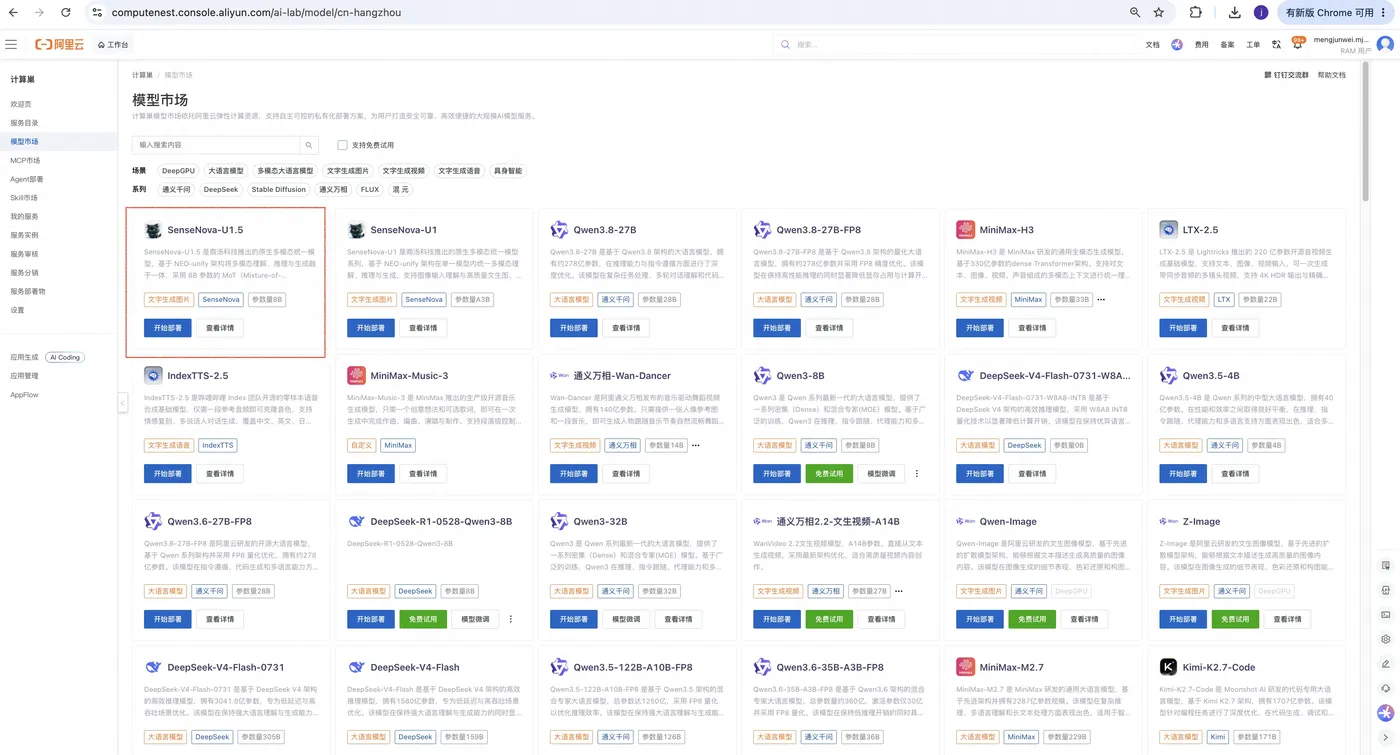Open the notification bell with 99+ badge

point(1297,44)
